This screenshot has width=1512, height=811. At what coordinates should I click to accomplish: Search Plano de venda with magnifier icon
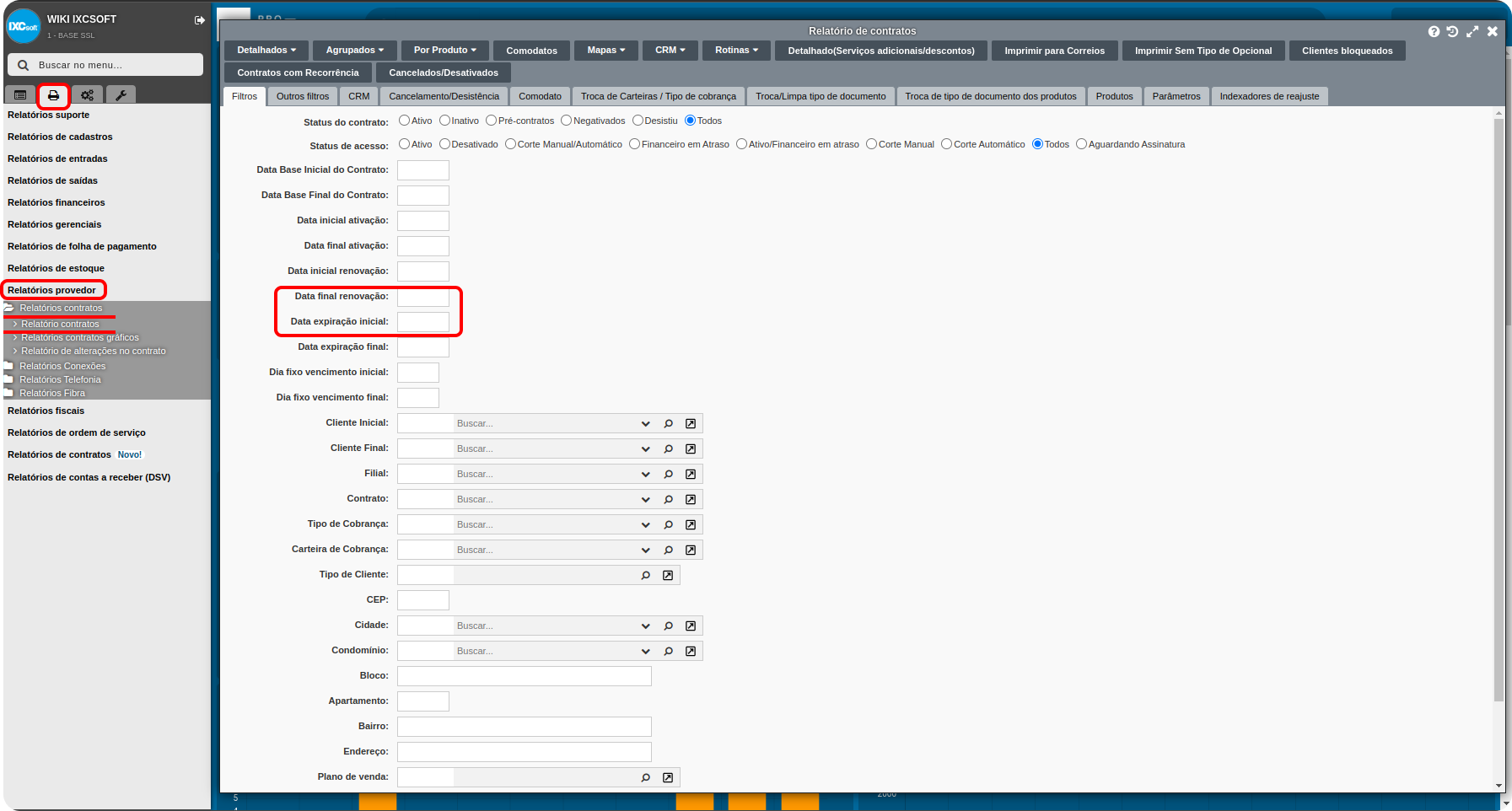point(645,777)
